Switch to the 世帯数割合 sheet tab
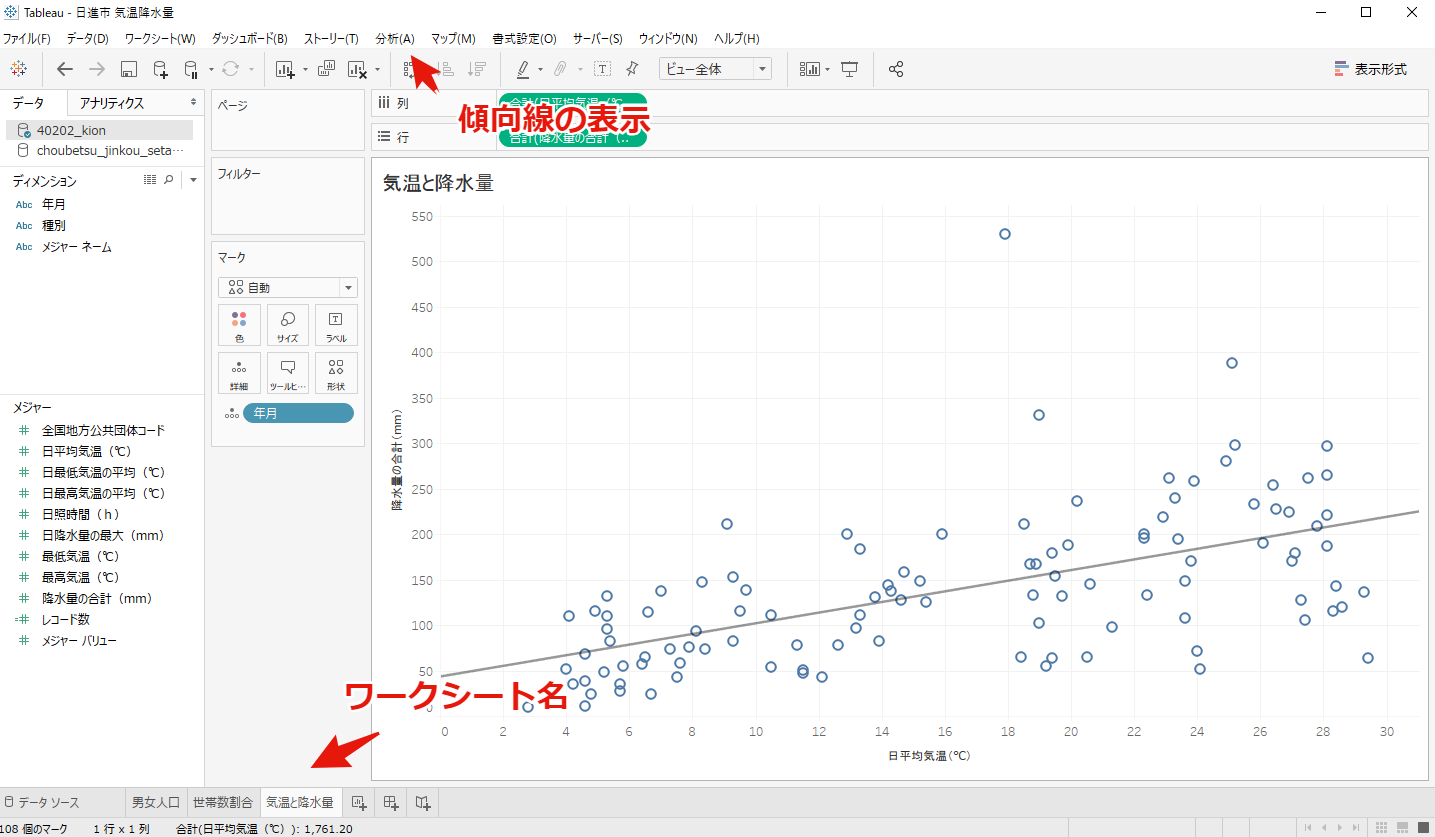Image resolution: width=1435 pixels, height=837 pixels. pos(223,802)
